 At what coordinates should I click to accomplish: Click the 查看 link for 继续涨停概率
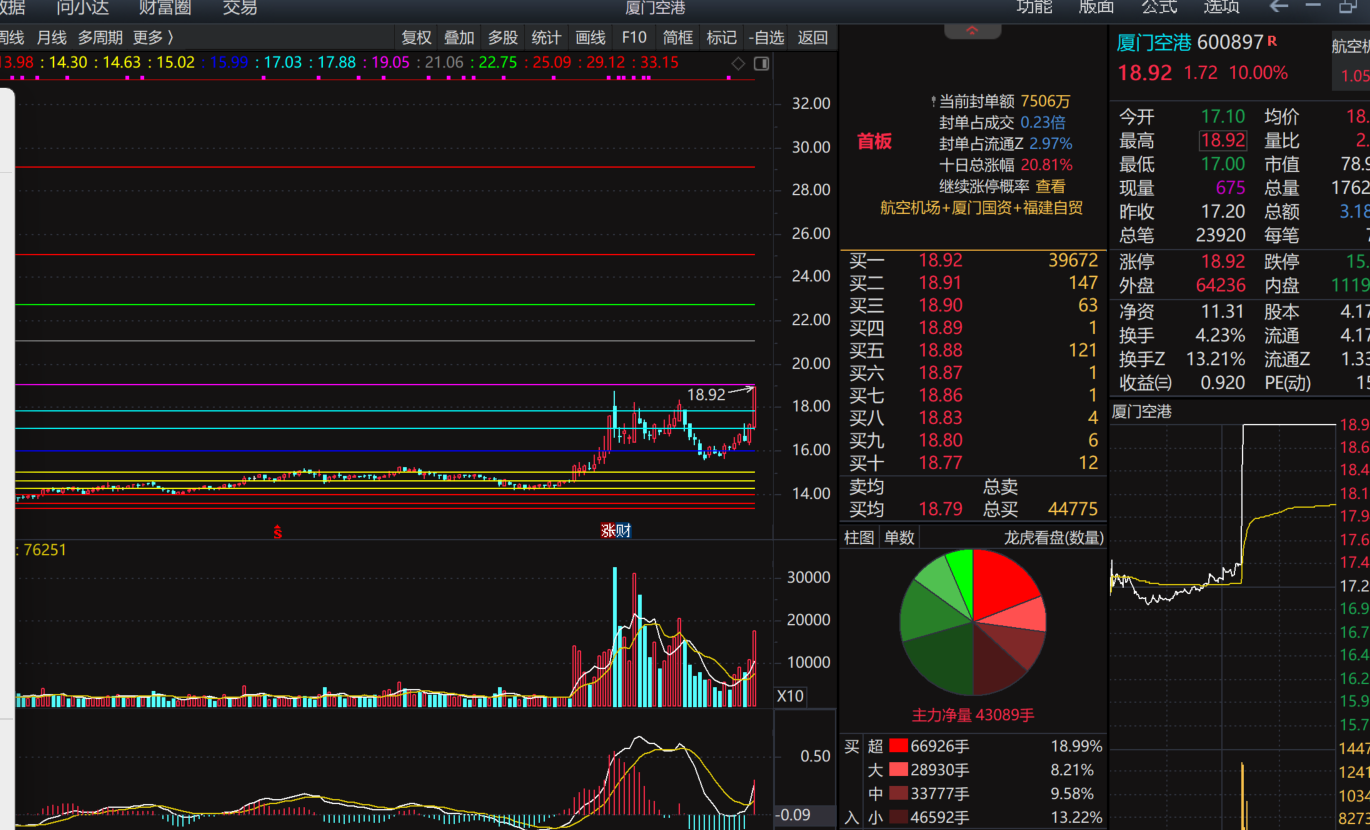(1050, 186)
